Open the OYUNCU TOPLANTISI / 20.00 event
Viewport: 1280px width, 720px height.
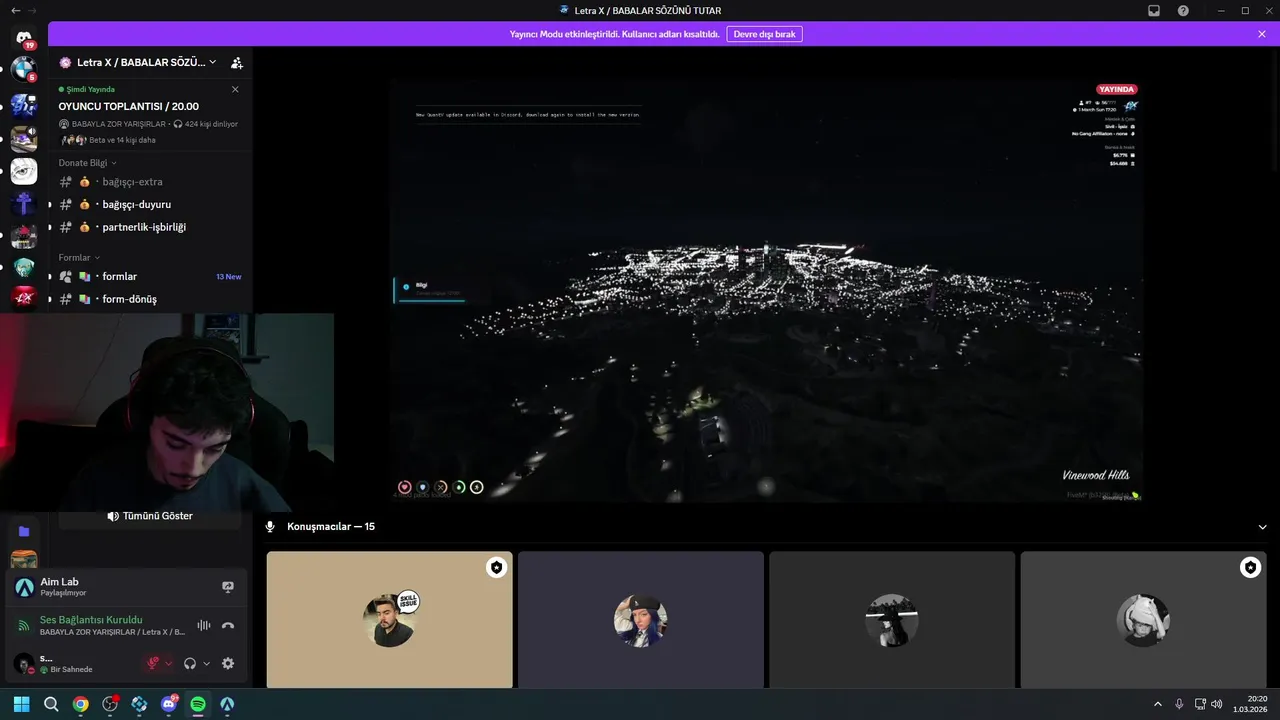[x=128, y=106]
